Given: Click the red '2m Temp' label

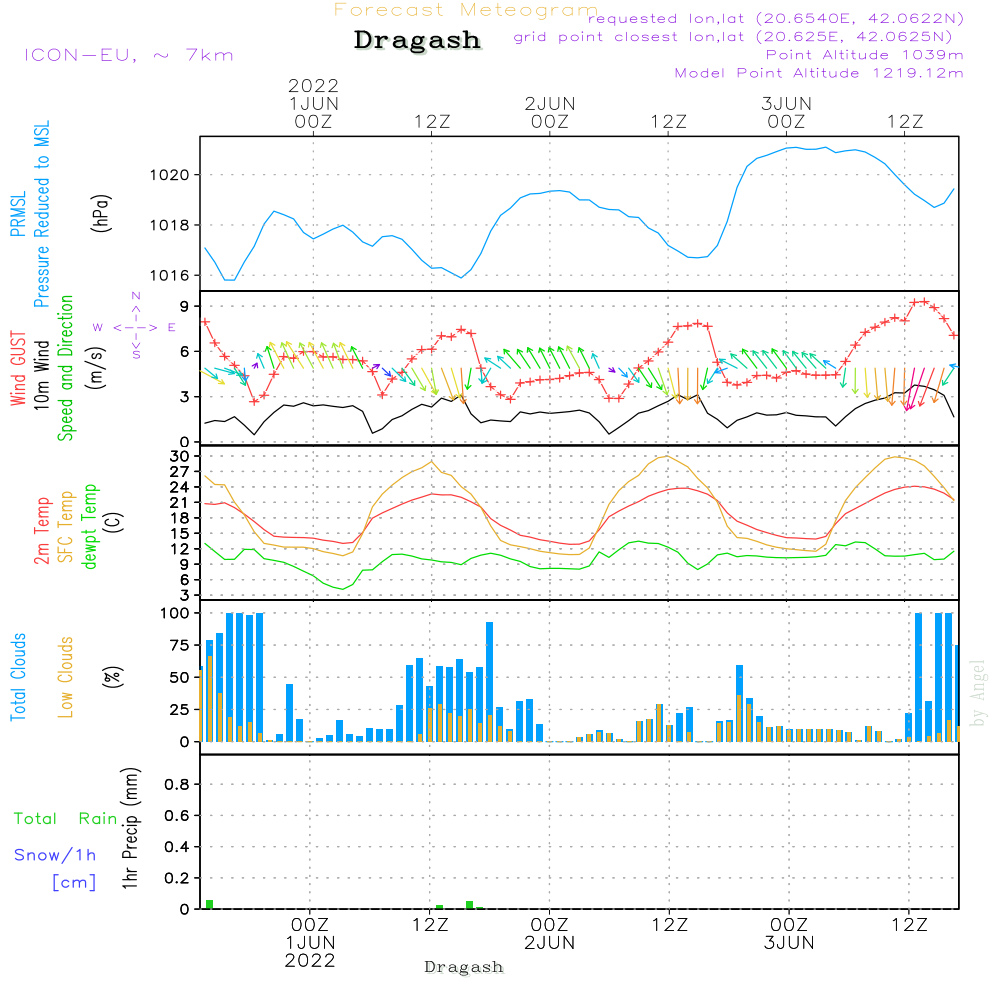Looking at the screenshot, I should 41,531.
